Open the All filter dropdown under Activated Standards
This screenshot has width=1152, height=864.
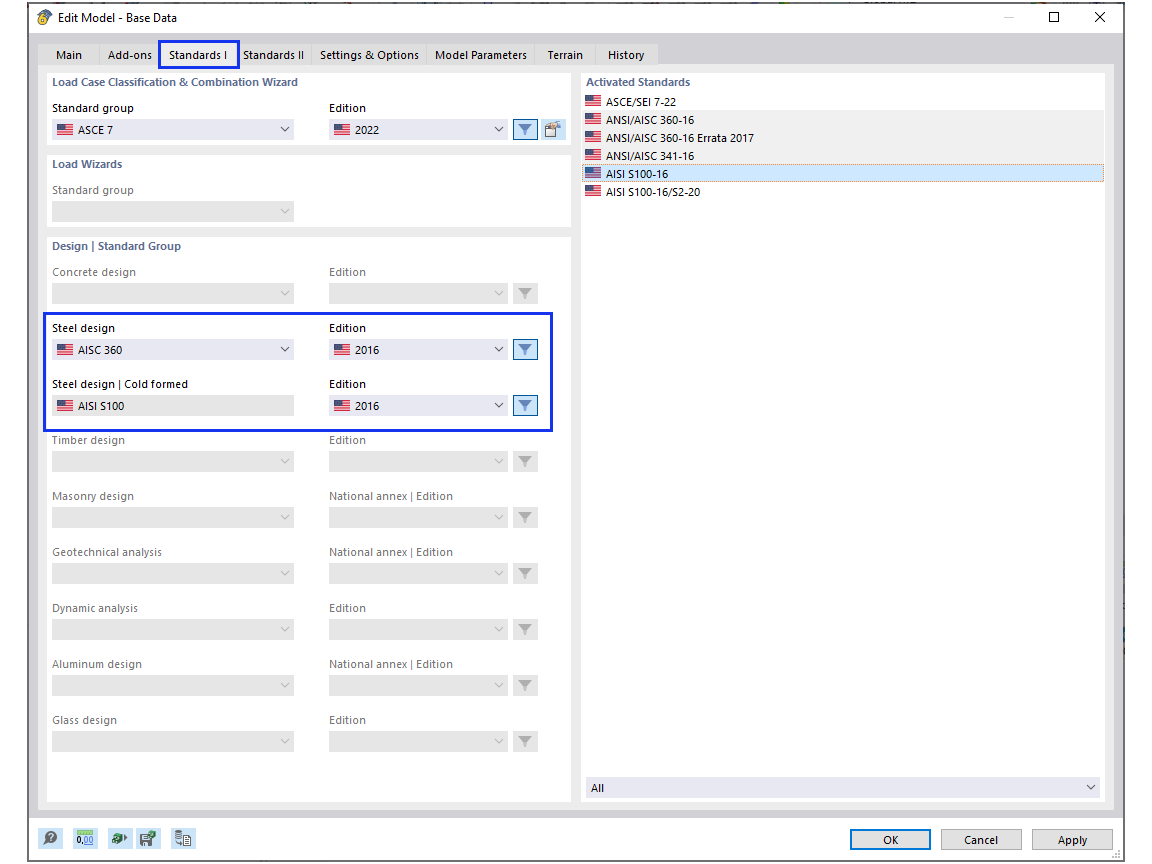pyautogui.click(x=843, y=788)
